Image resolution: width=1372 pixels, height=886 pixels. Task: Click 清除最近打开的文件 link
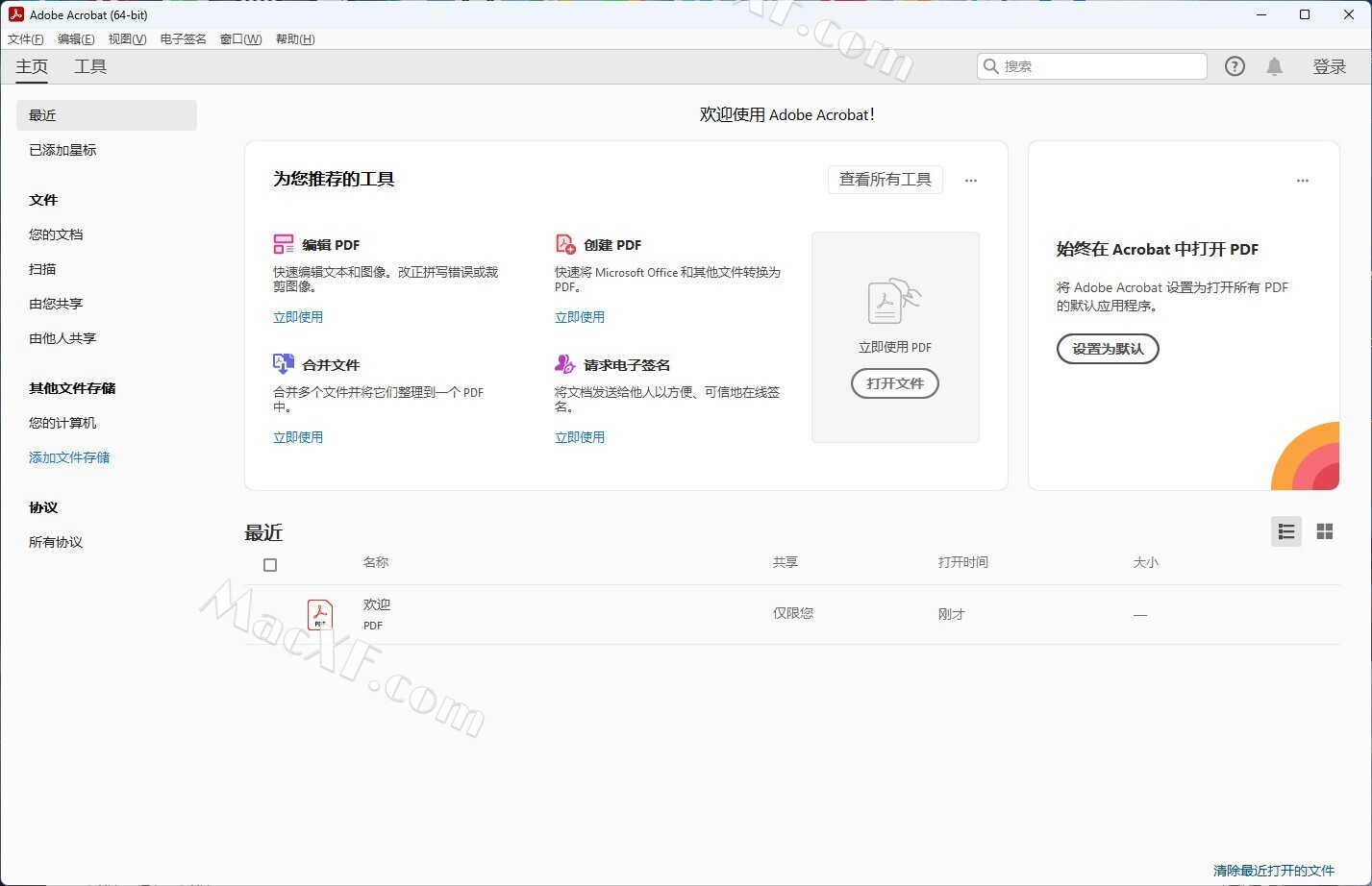(1274, 871)
